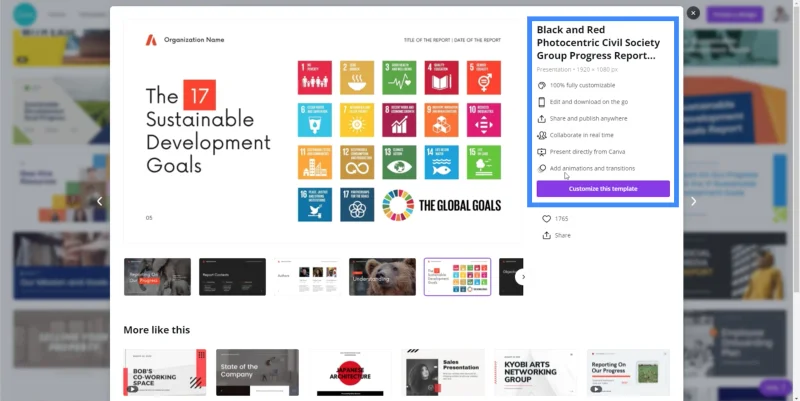Click the SDG 16 Peace dove tile
800x401 pixels.
[x=315, y=205]
